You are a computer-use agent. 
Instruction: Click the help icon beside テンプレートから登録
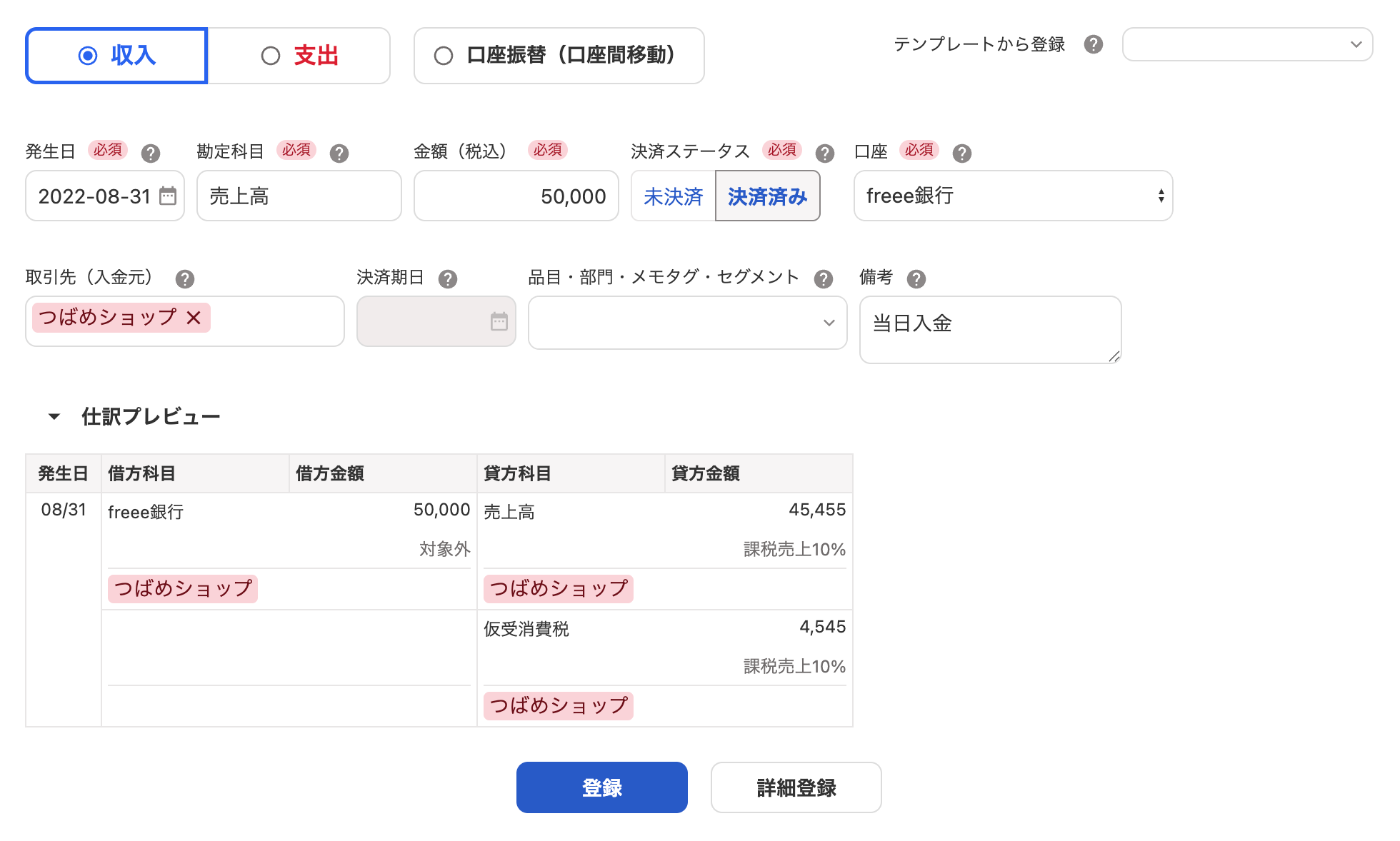point(1093,44)
